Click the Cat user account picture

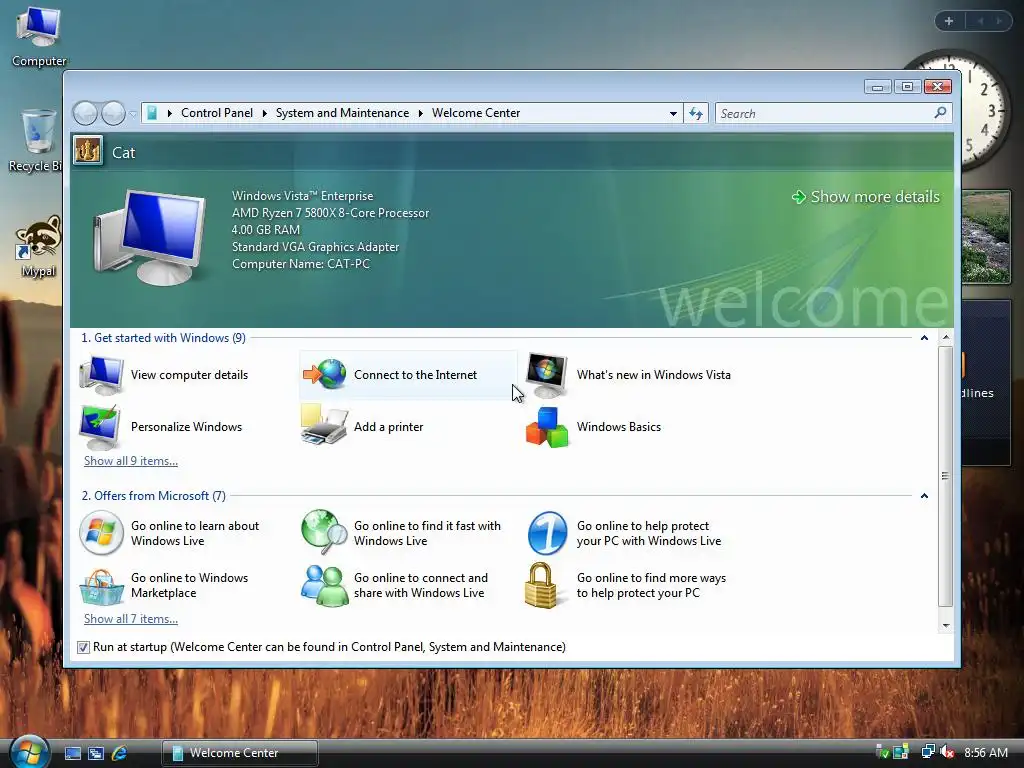click(x=88, y=152)
